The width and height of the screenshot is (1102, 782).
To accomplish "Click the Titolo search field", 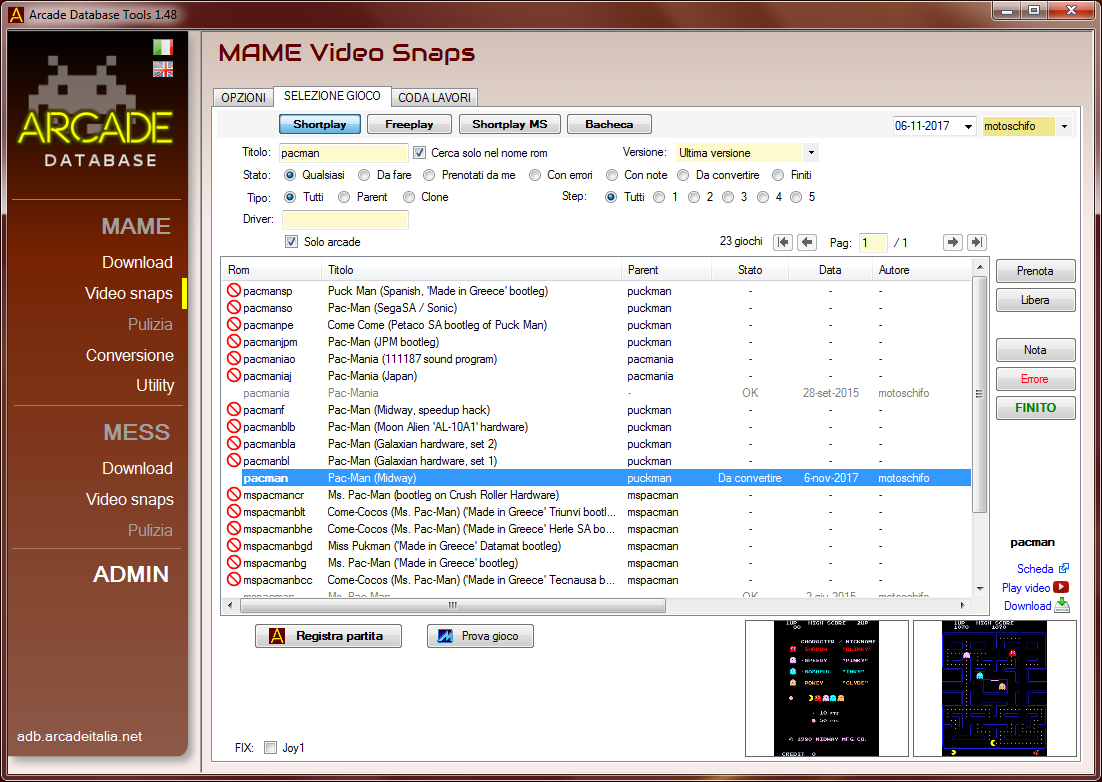I will tap(344, 152).
